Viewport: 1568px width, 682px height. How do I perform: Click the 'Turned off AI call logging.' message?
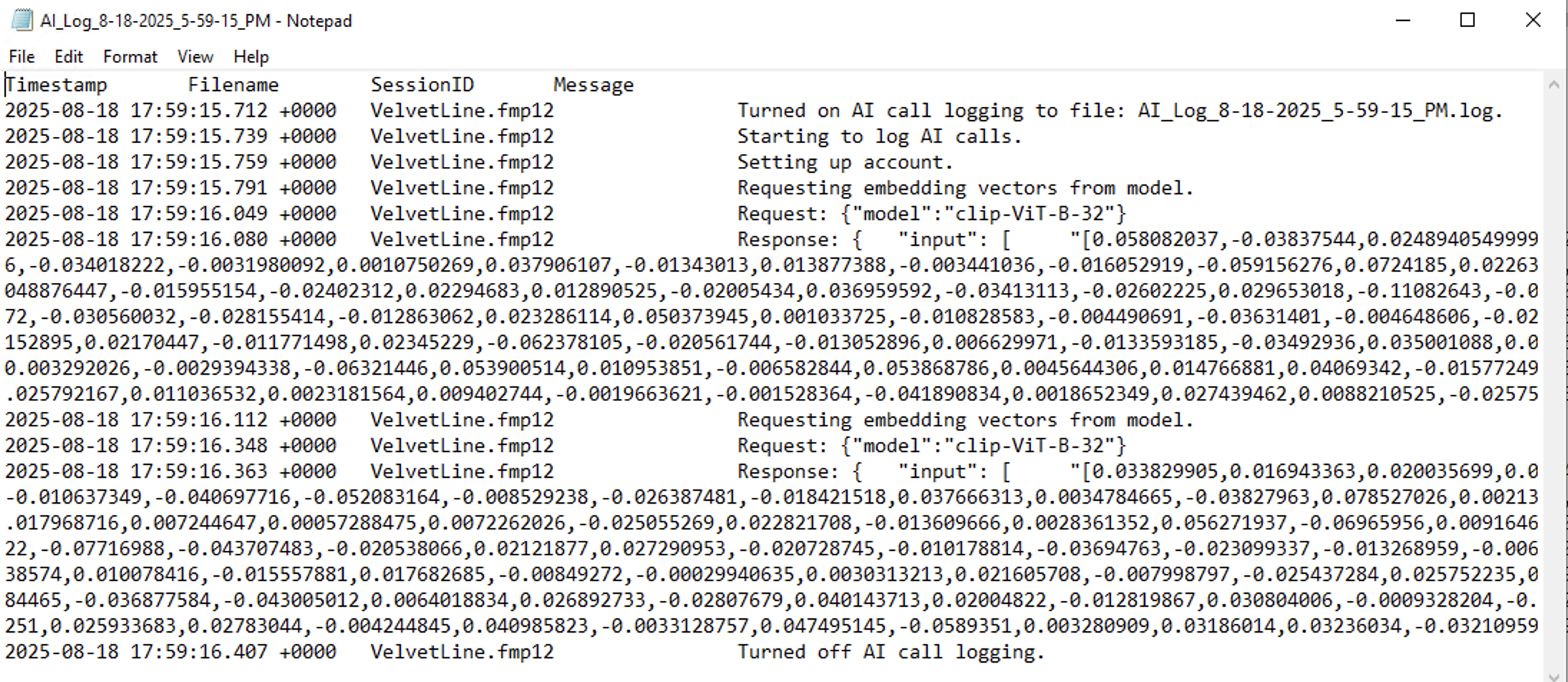click(891, 653)
